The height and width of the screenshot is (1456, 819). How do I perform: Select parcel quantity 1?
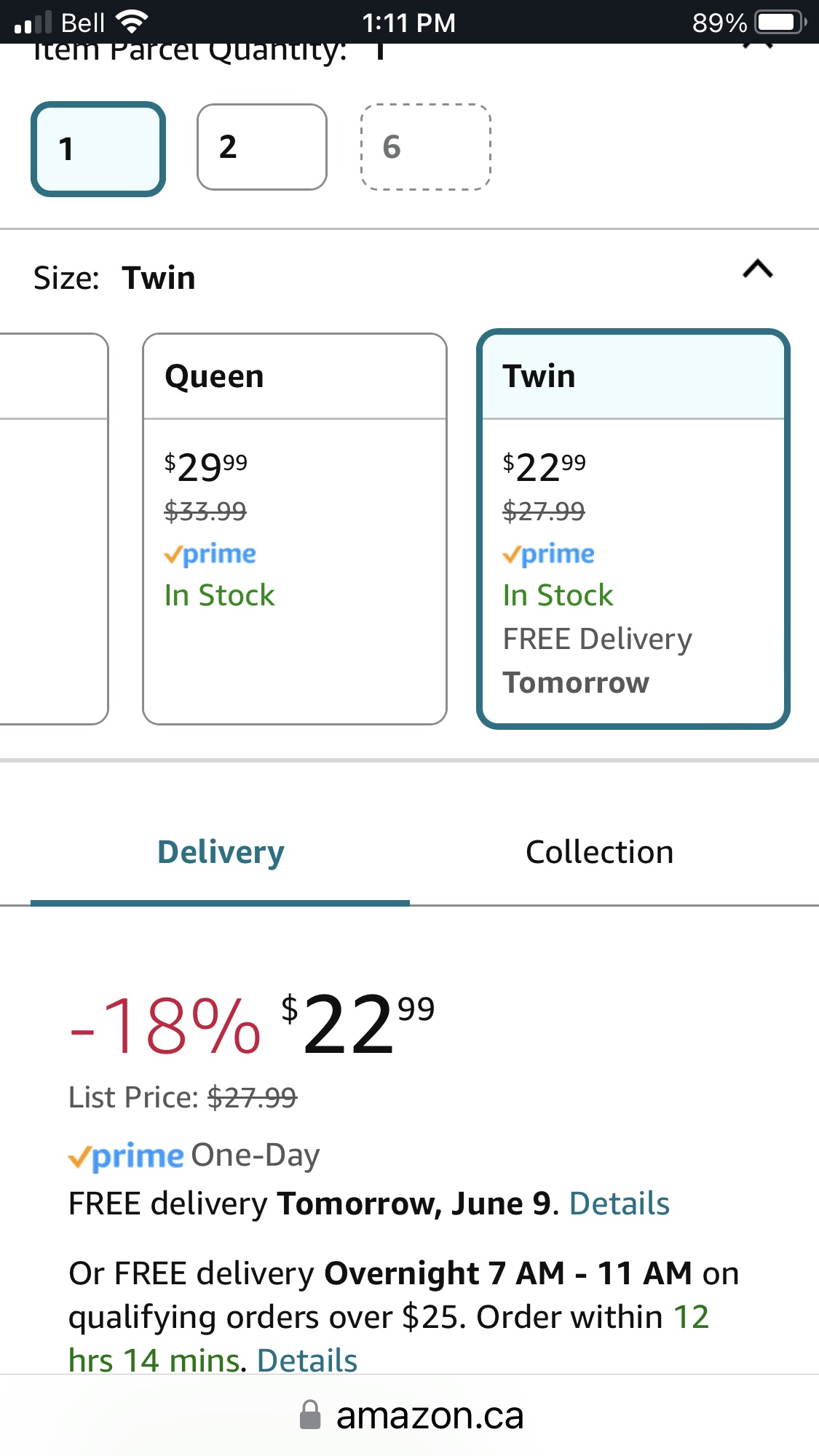coord(98,149)
